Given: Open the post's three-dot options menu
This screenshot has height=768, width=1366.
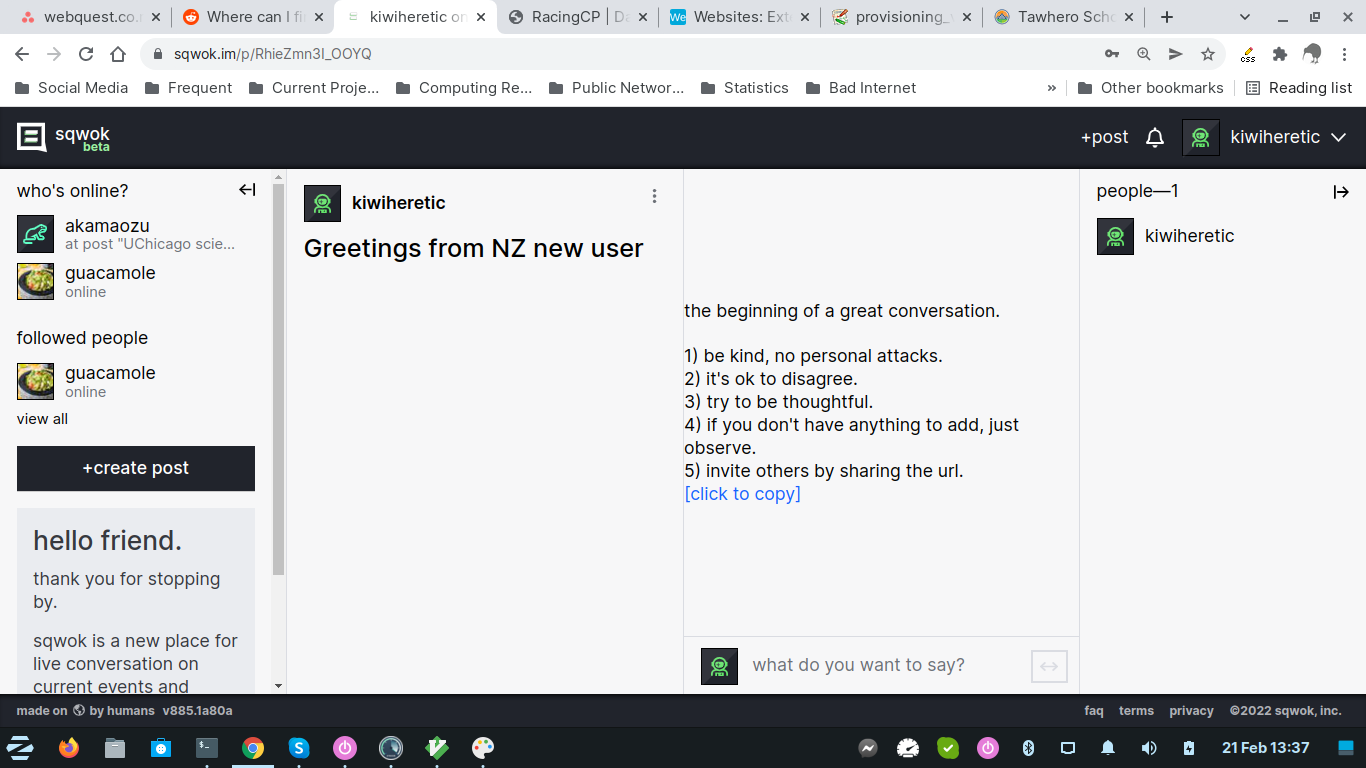Looking at the screenshot, I should 655,196.
